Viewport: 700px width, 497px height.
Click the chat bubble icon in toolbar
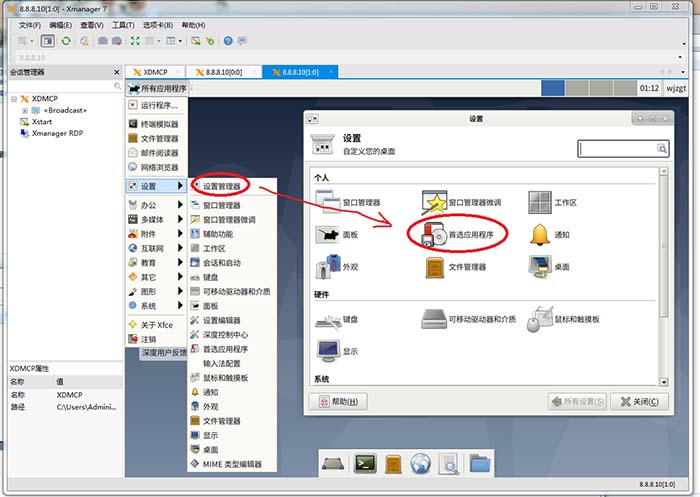(x=242, y=41)
